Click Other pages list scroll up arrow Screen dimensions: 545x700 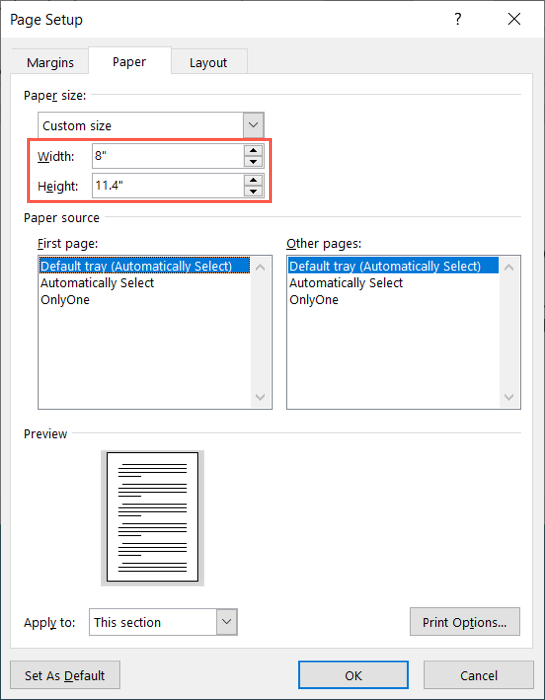pos(509,267)
